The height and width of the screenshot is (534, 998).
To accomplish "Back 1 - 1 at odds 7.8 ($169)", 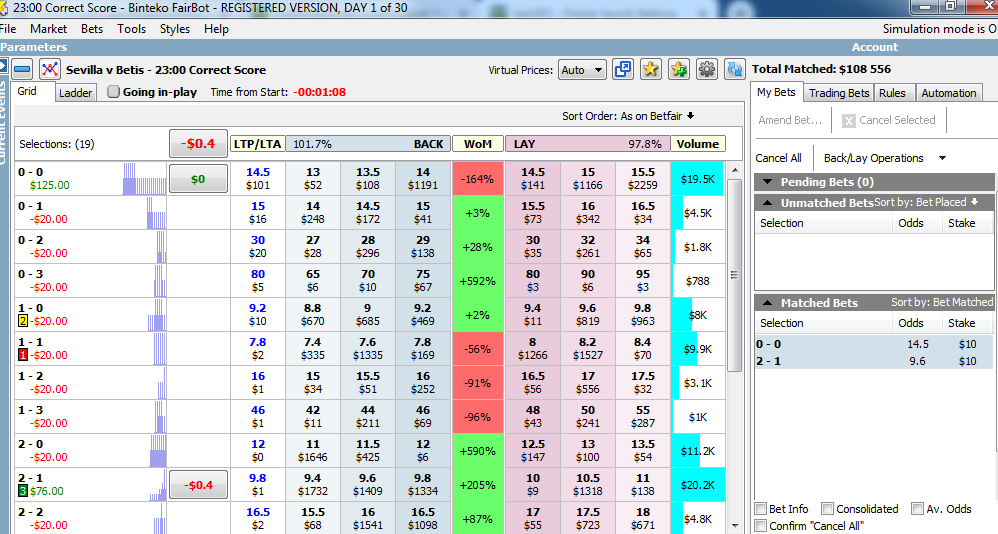I will point(423,349).
